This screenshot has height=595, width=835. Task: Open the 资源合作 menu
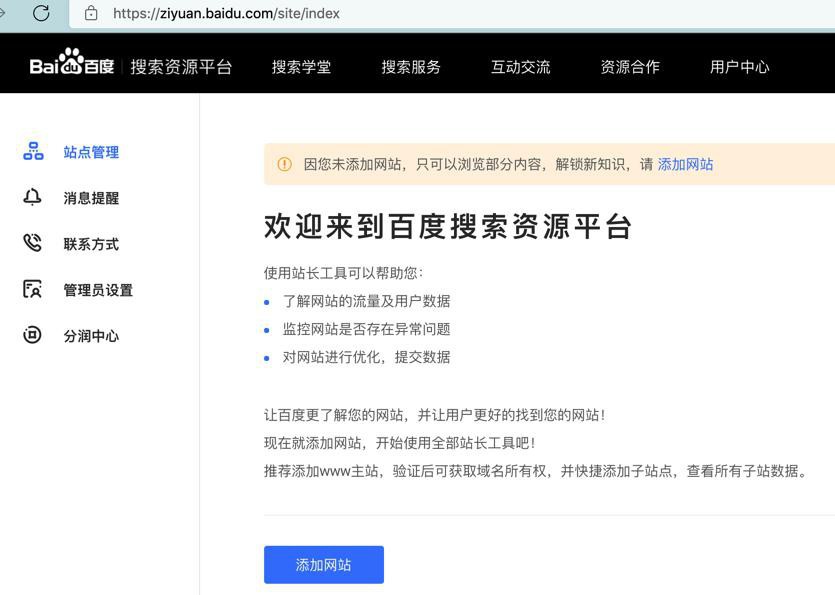pyautogui.click(x=630, y=67)
